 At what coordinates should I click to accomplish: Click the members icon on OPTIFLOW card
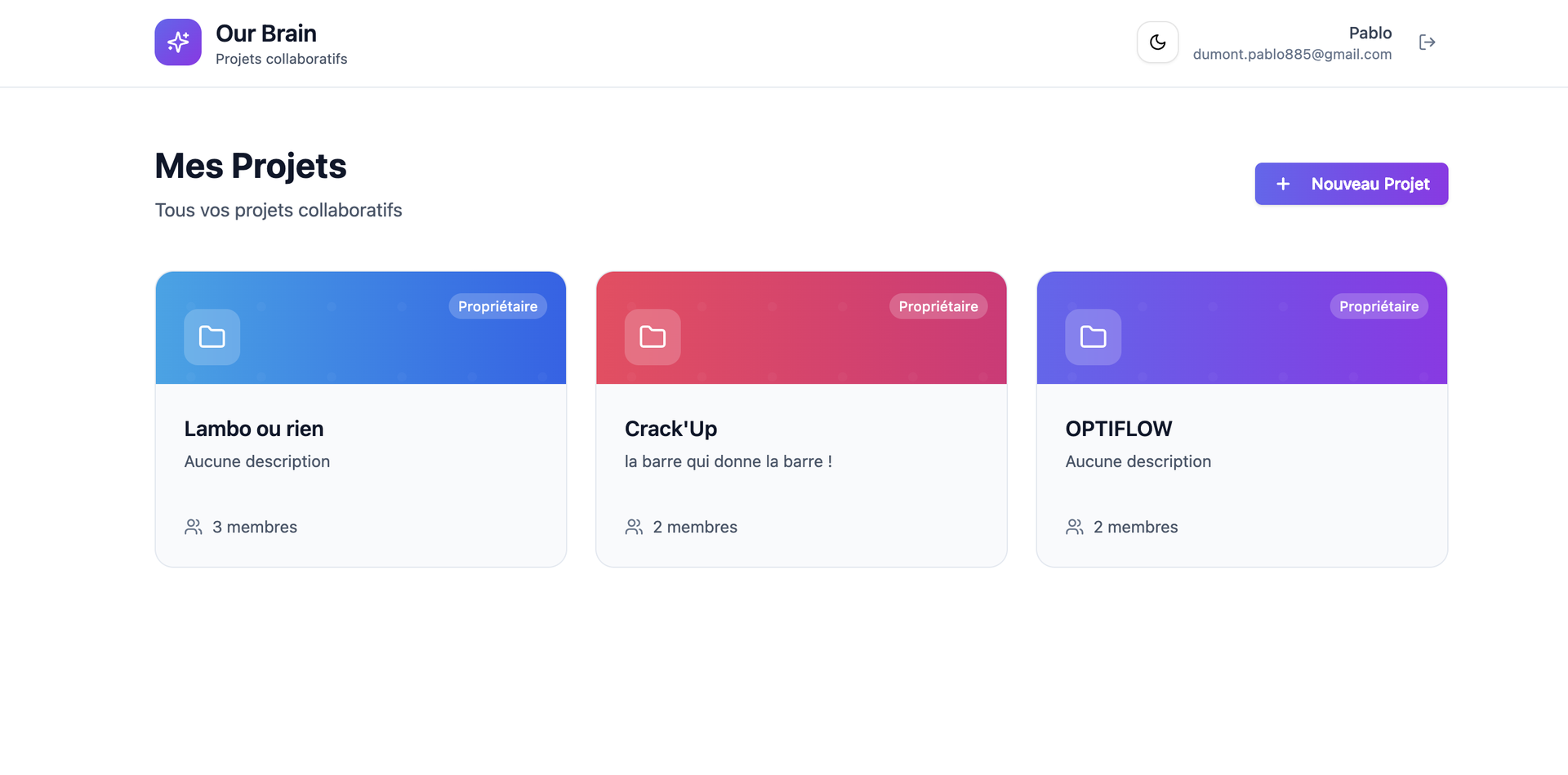pyautogui.click(x=1075, y=527)
